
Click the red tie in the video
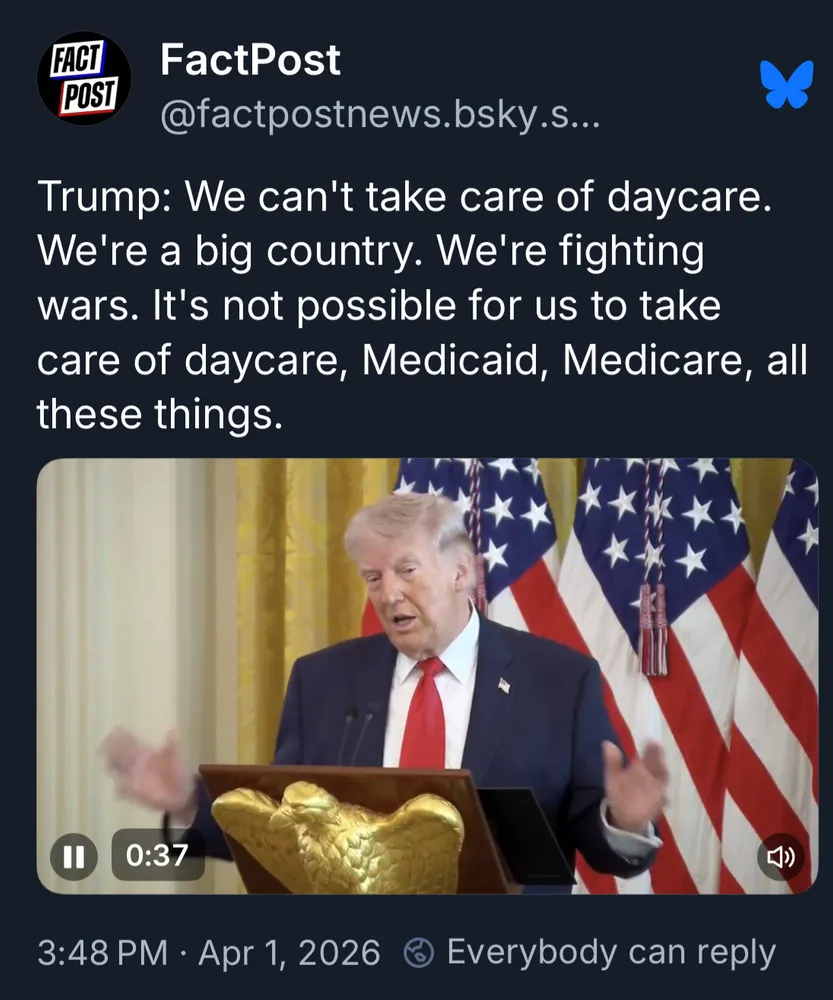tap(423, 714)
